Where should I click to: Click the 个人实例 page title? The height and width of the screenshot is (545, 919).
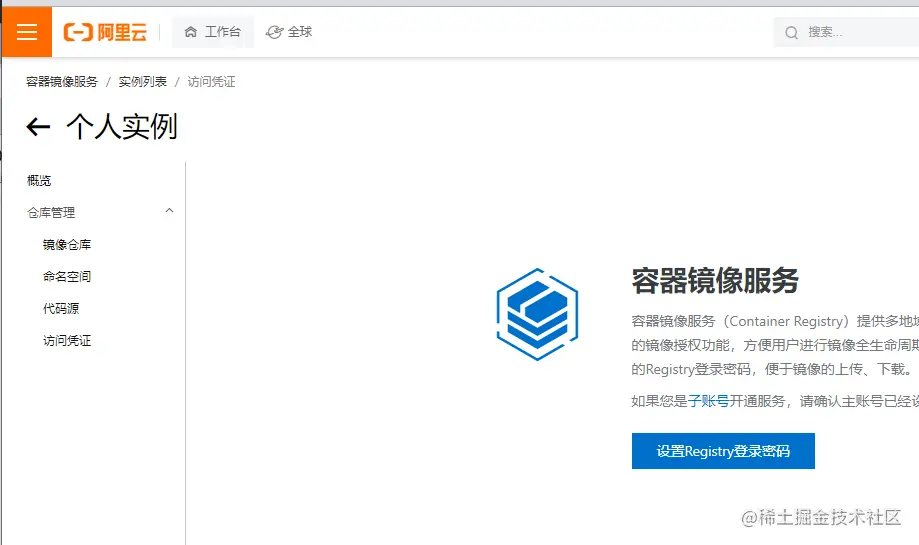[122, 127]
